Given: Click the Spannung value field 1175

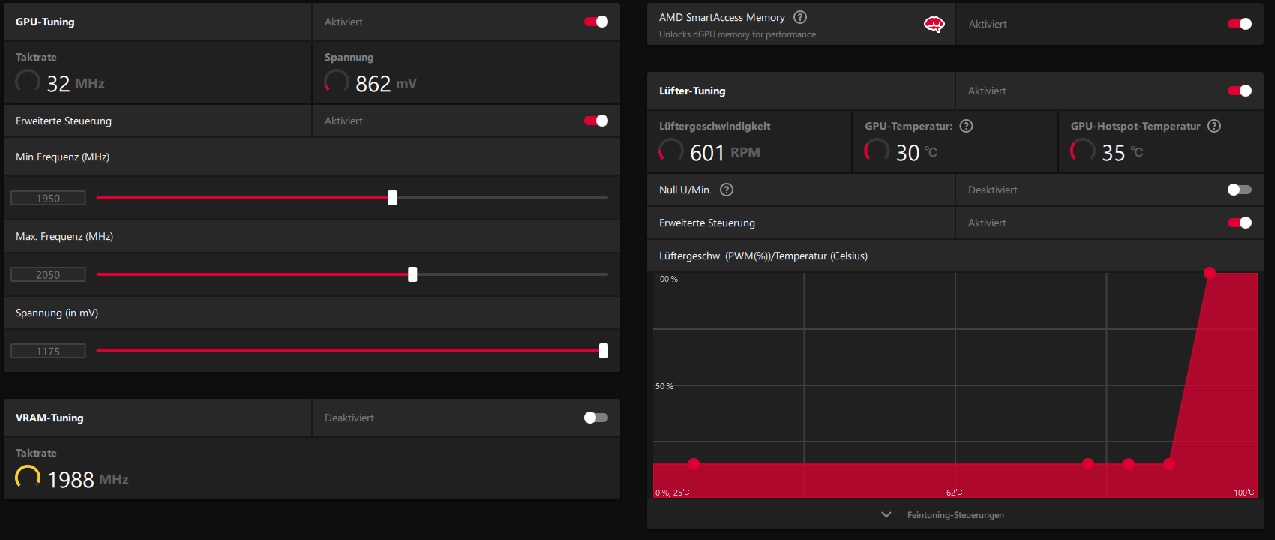Looking at the screenshot, I should click(x=48, y=351).
